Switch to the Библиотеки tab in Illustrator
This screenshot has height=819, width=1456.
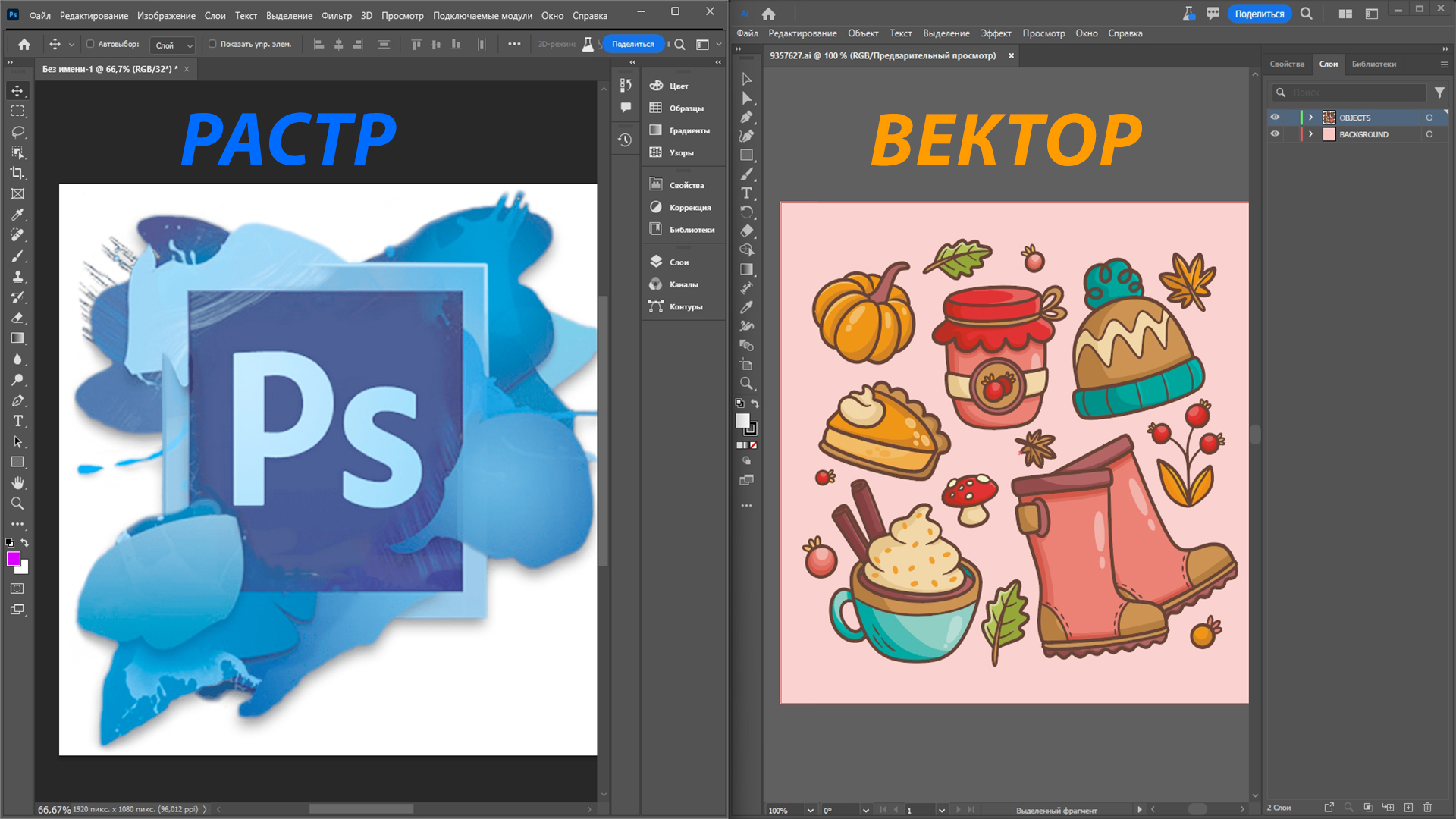(1373, 64)
